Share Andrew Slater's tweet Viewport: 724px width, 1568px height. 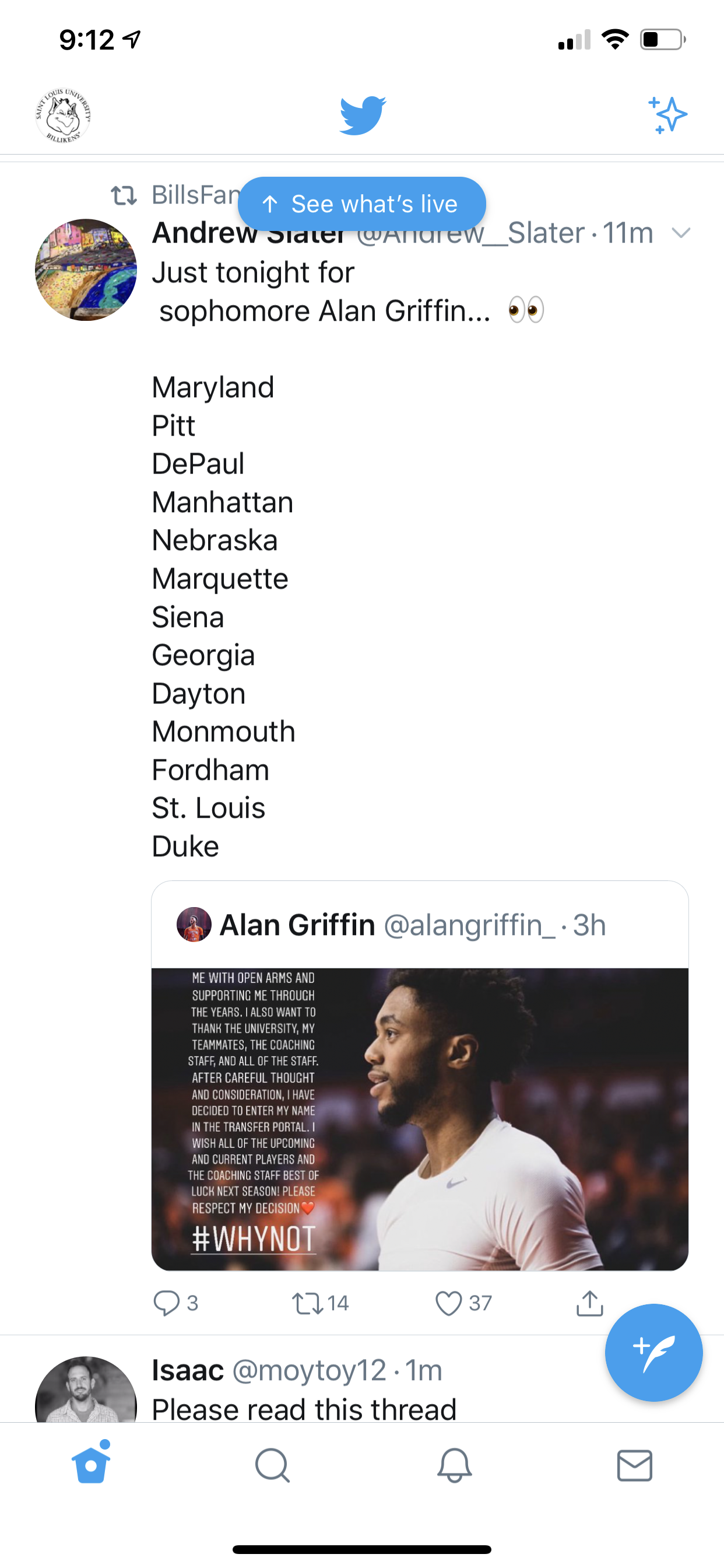(589, 1303)
